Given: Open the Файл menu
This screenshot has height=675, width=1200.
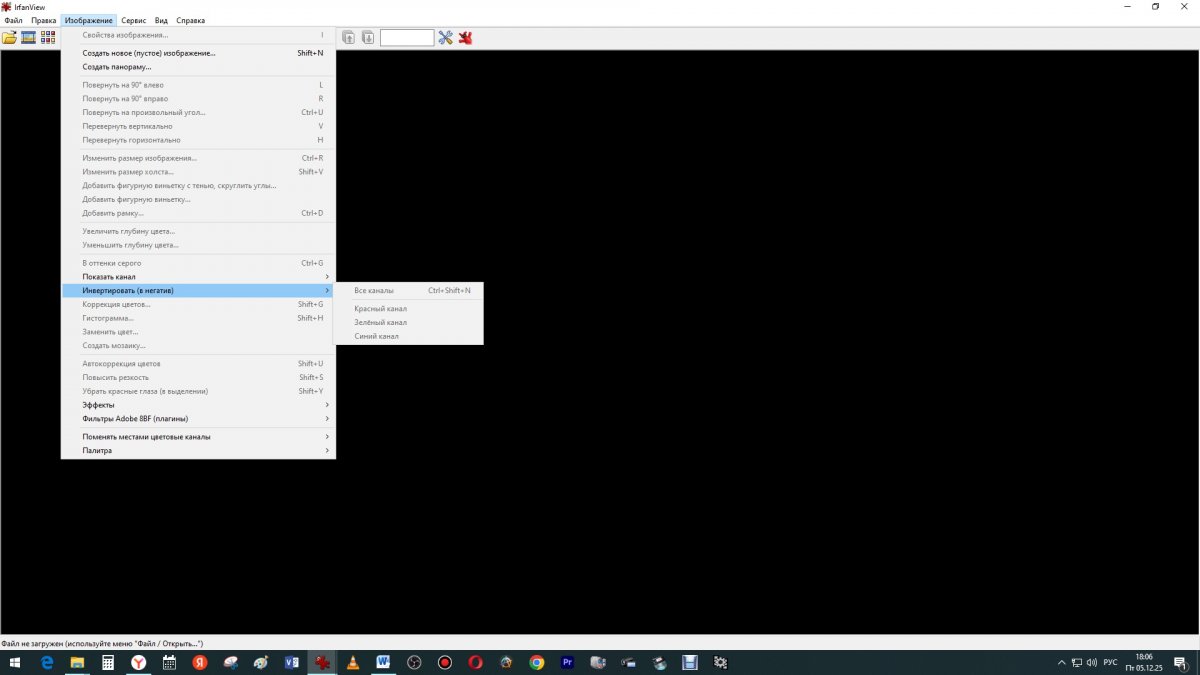Looking at the screenshot, I should point(13,20).
